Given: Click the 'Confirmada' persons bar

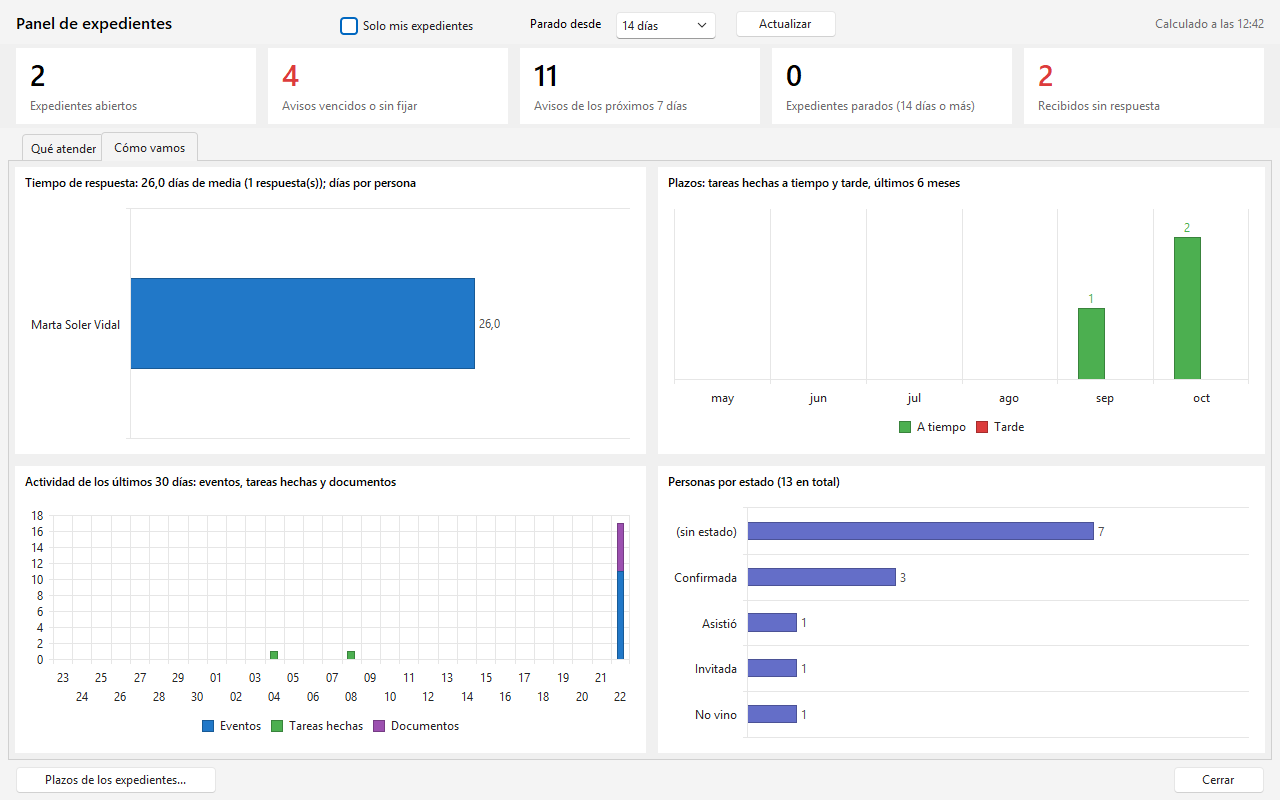Looking at the screenshot, I should point(821,577).
